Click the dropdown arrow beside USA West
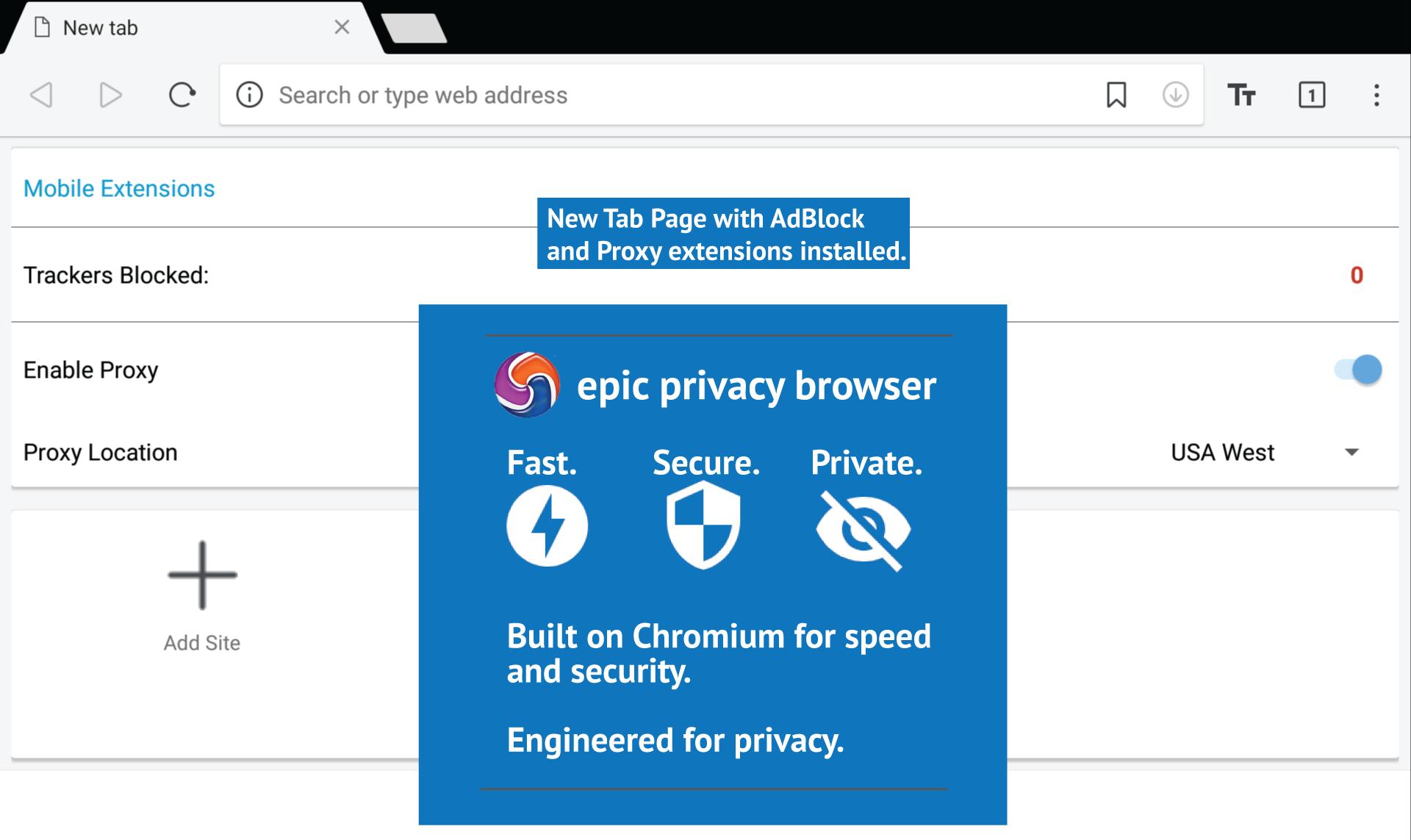Screen dimensions: 1411x840 pyautogui.click(x=1351, y=453)
